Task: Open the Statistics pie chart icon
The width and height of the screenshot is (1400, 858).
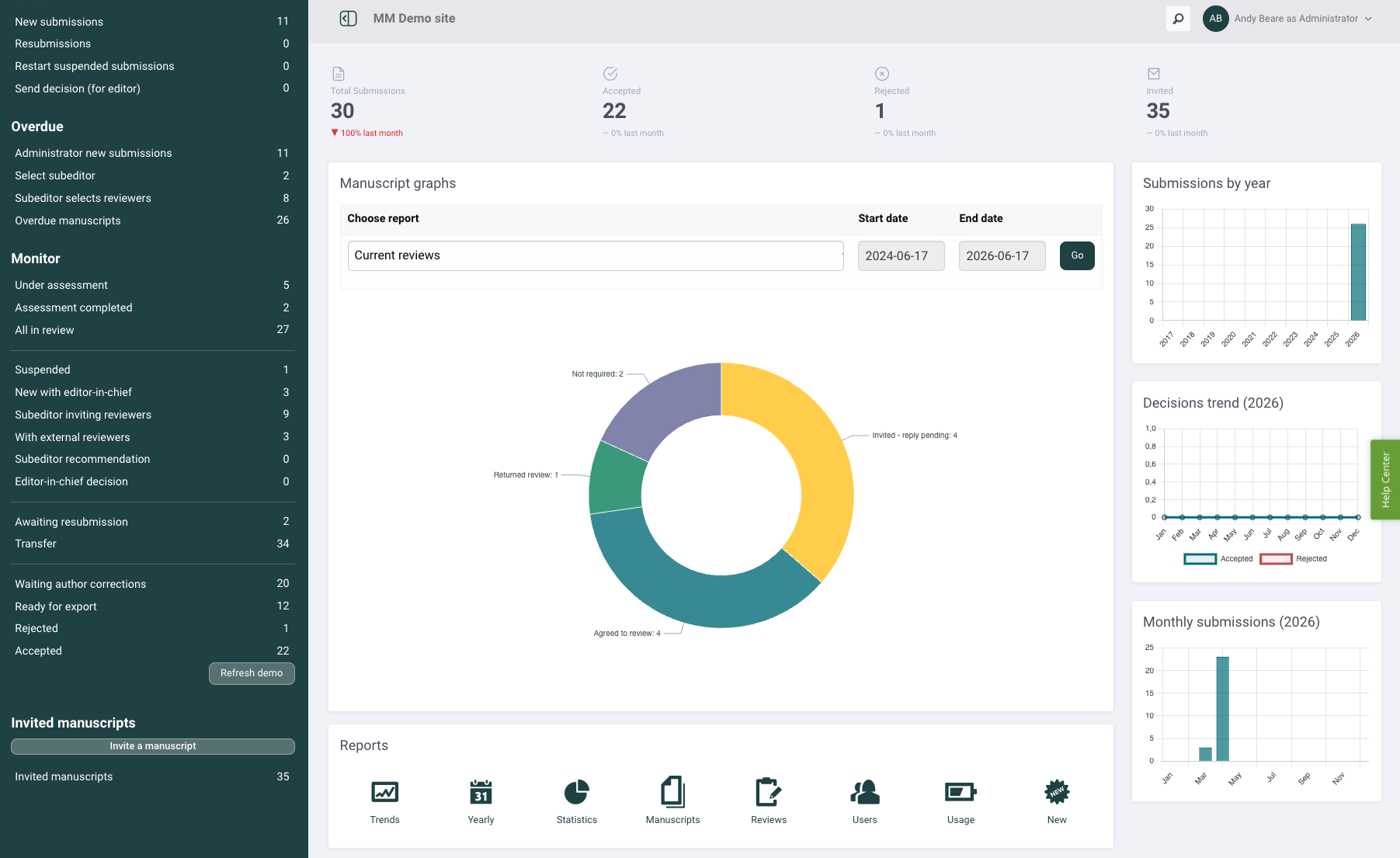Action: pos(577,792)
